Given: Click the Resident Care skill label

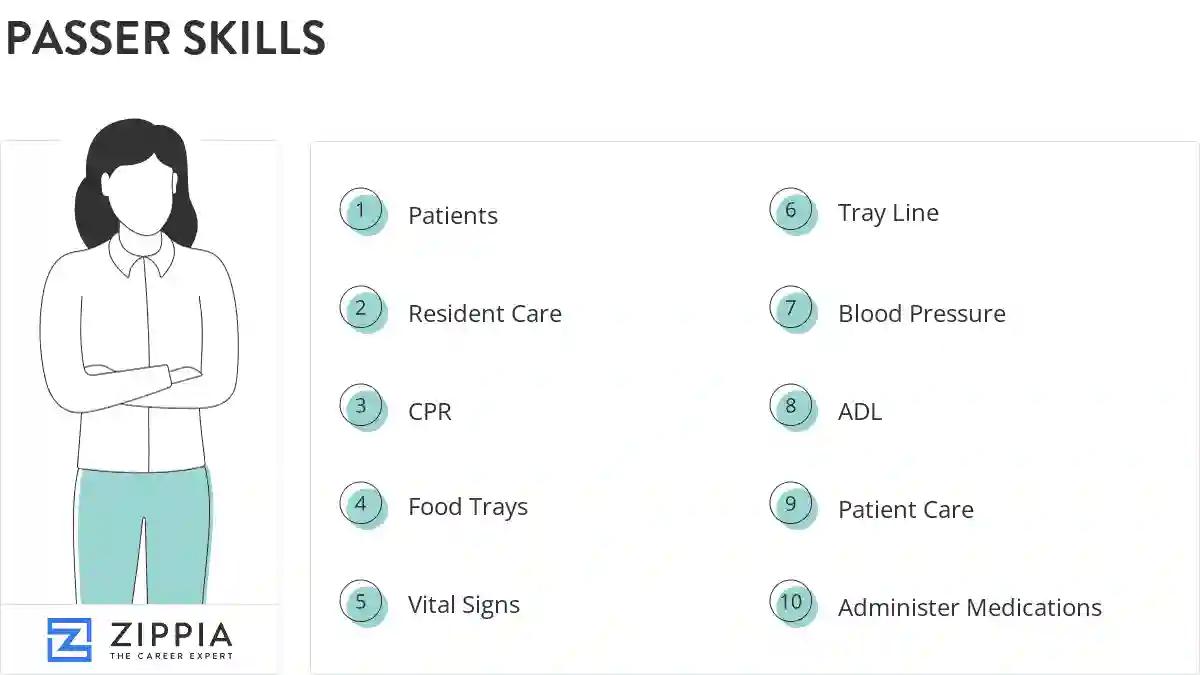Looking at the screenshot, I should [485, 314].
